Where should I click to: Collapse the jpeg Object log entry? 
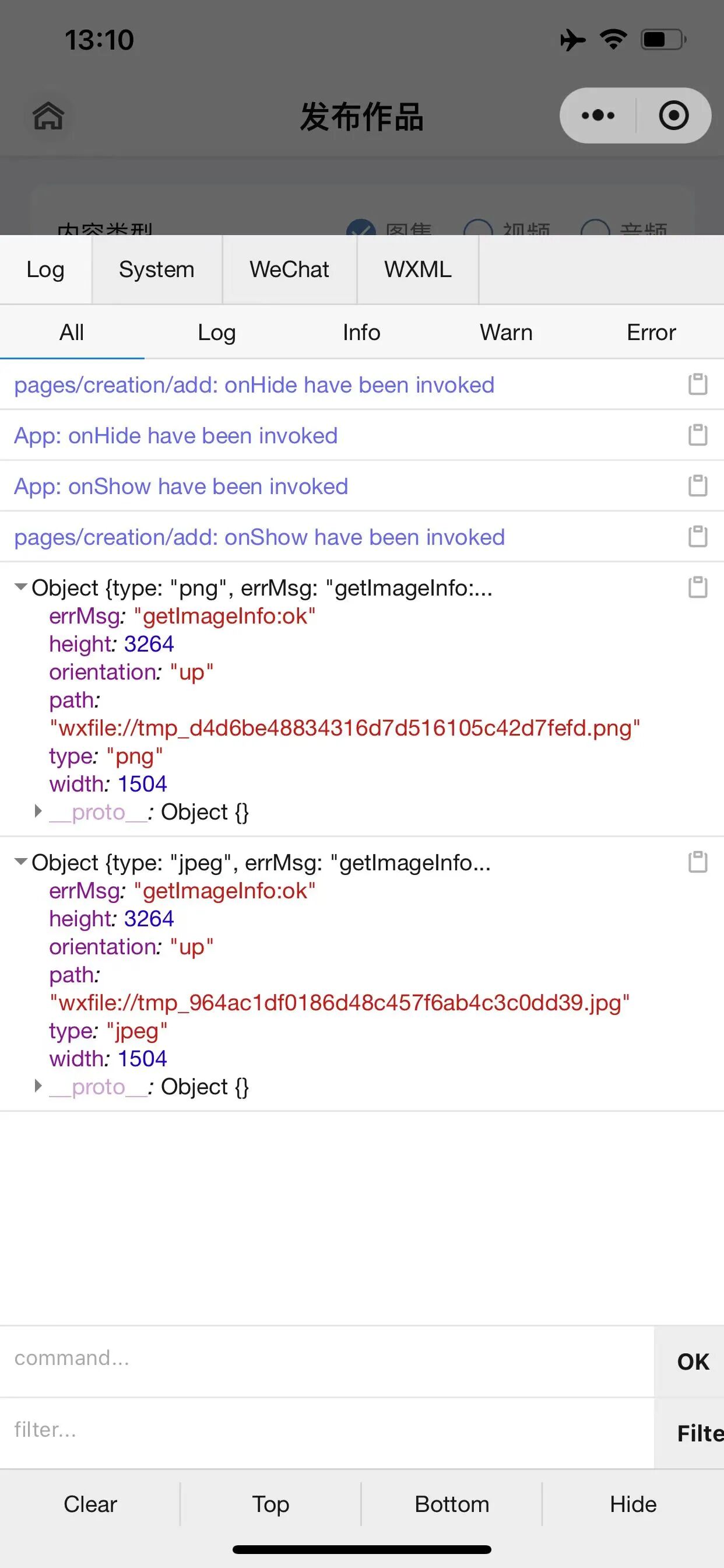22,862
